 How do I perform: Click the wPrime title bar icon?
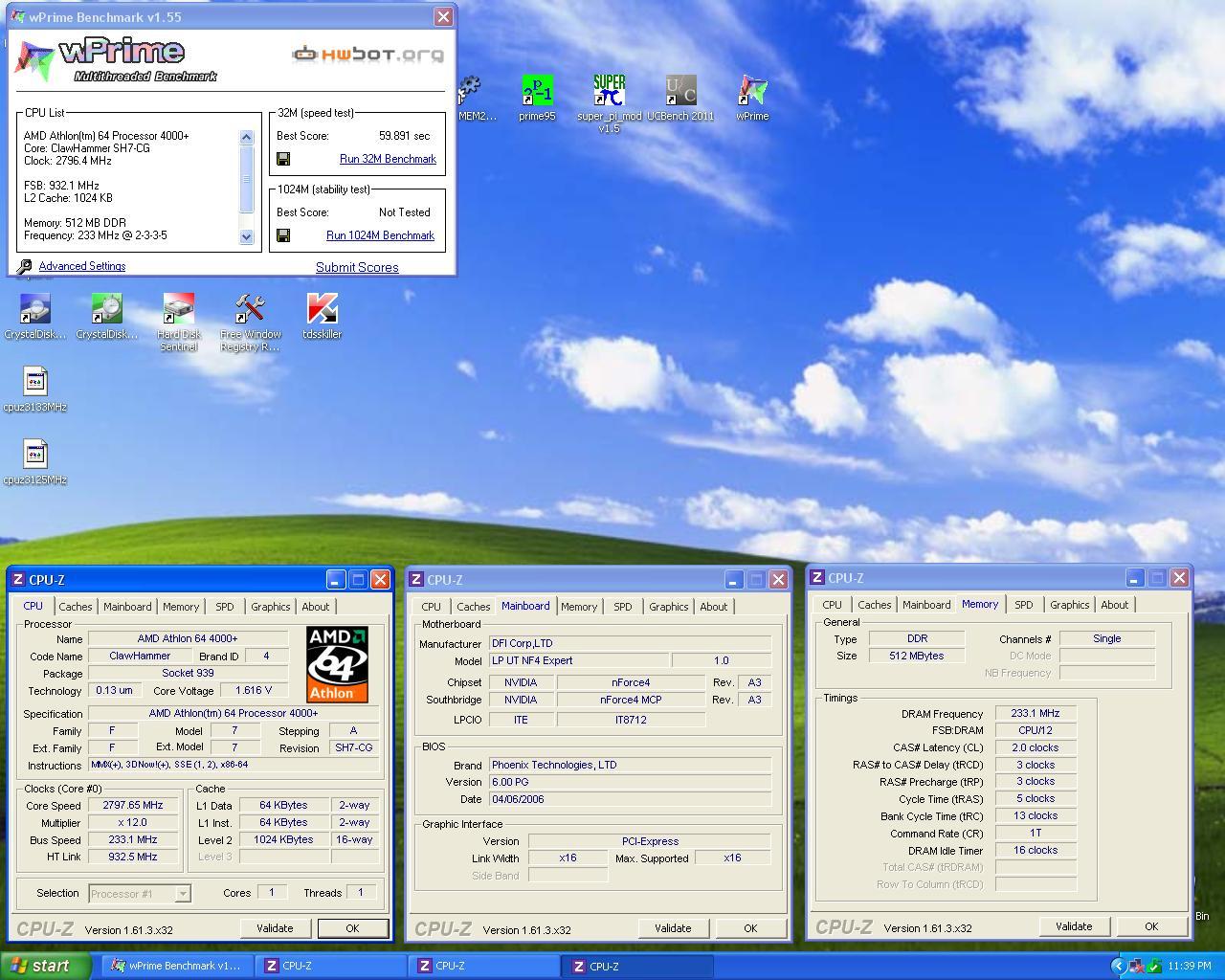click(18, 16)
